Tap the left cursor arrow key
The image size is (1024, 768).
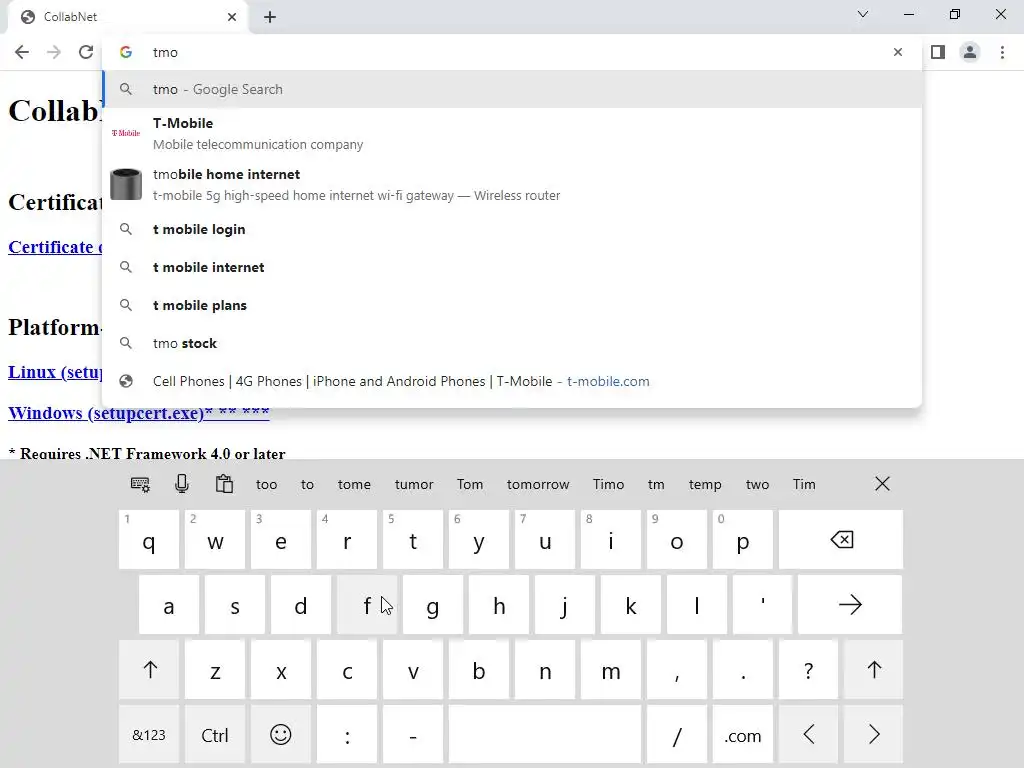pos(808,735)
